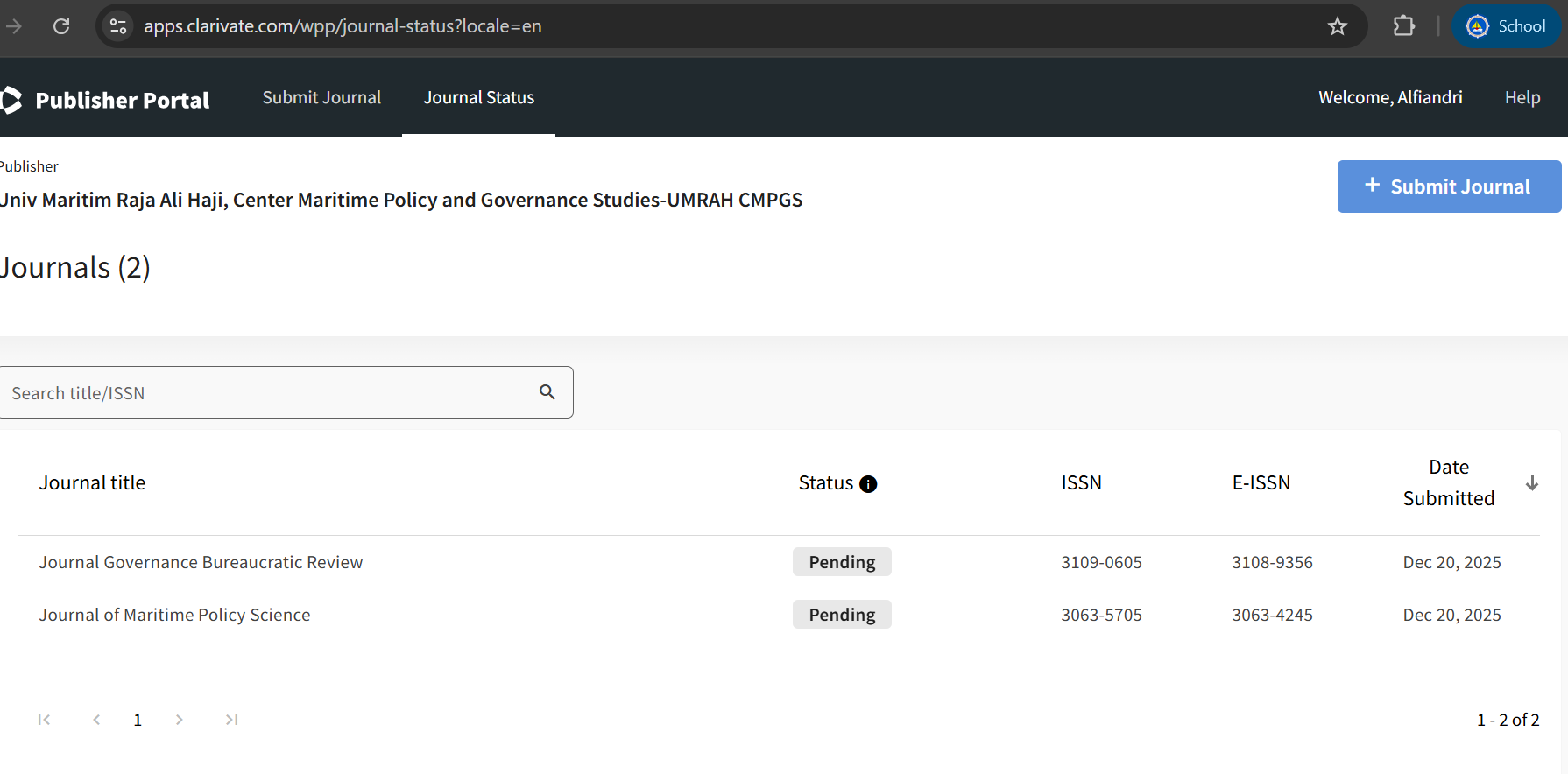Expand the Welcome, Alfiandri user menu
1568x774 pixels.
coord(1390,98)
